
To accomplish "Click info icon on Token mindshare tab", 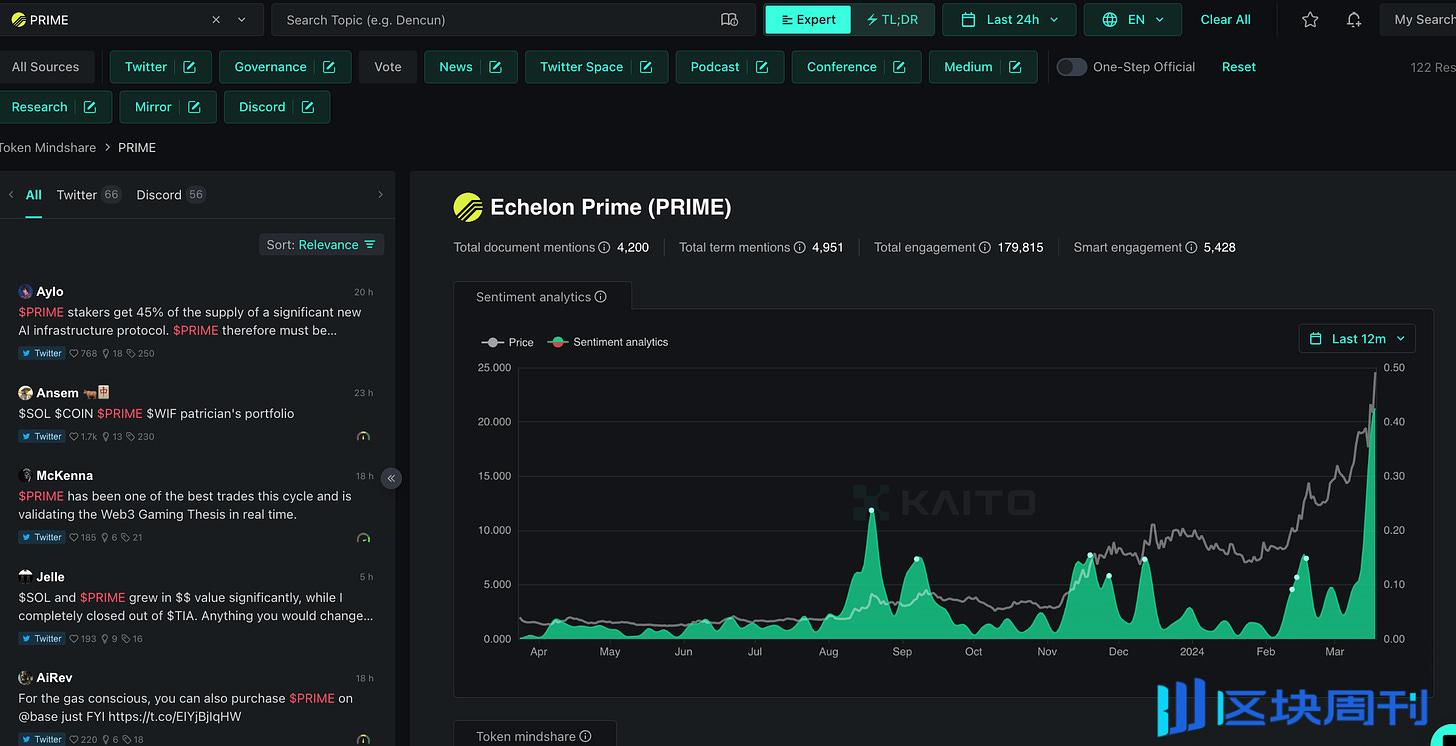I will [x=586, y=736].
